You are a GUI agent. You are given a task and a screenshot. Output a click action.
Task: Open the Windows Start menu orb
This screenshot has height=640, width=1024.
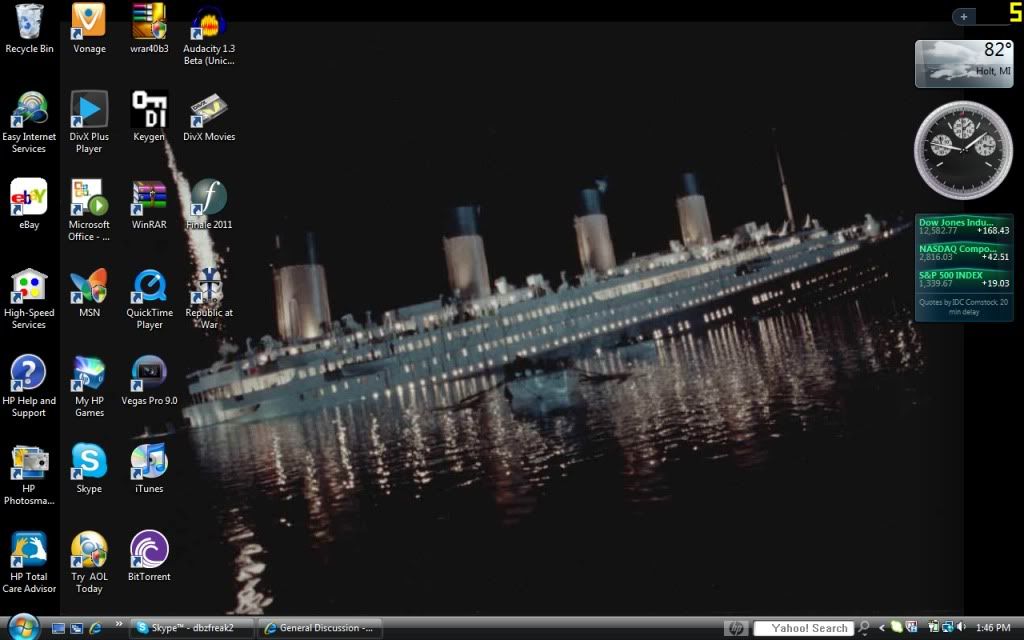point(22,627)
